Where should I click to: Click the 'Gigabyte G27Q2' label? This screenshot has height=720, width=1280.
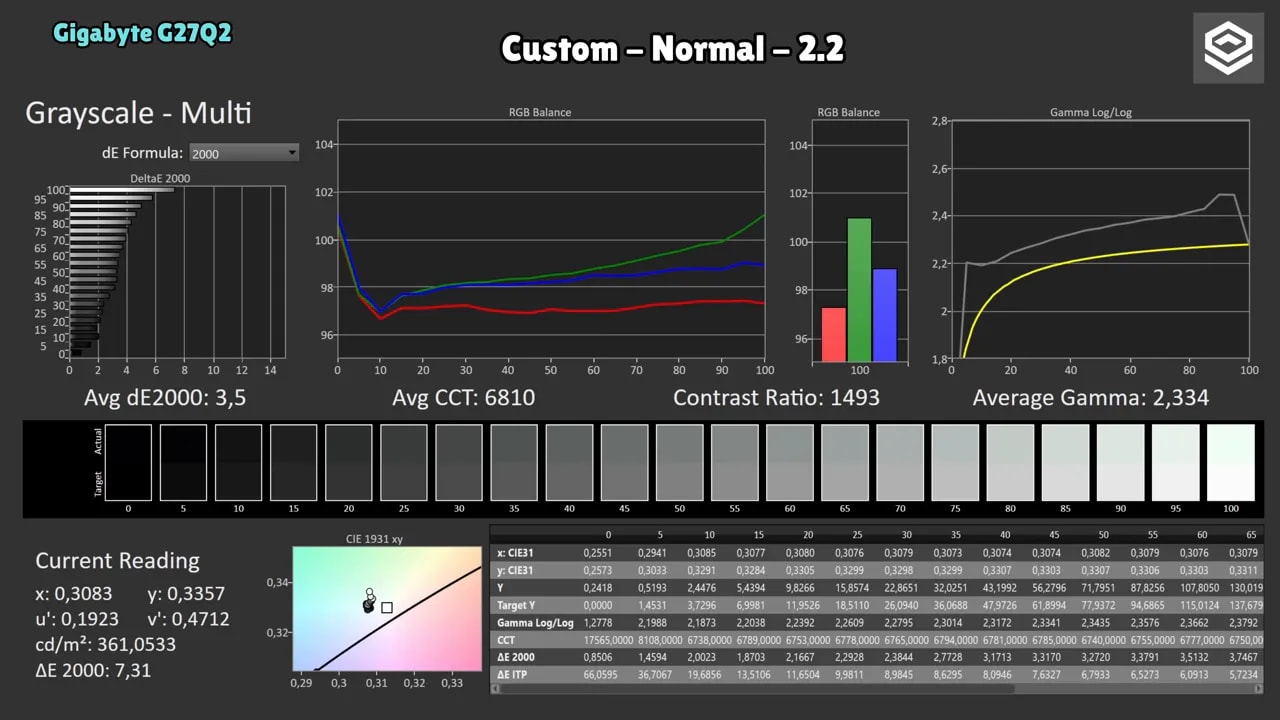point(142,33)
